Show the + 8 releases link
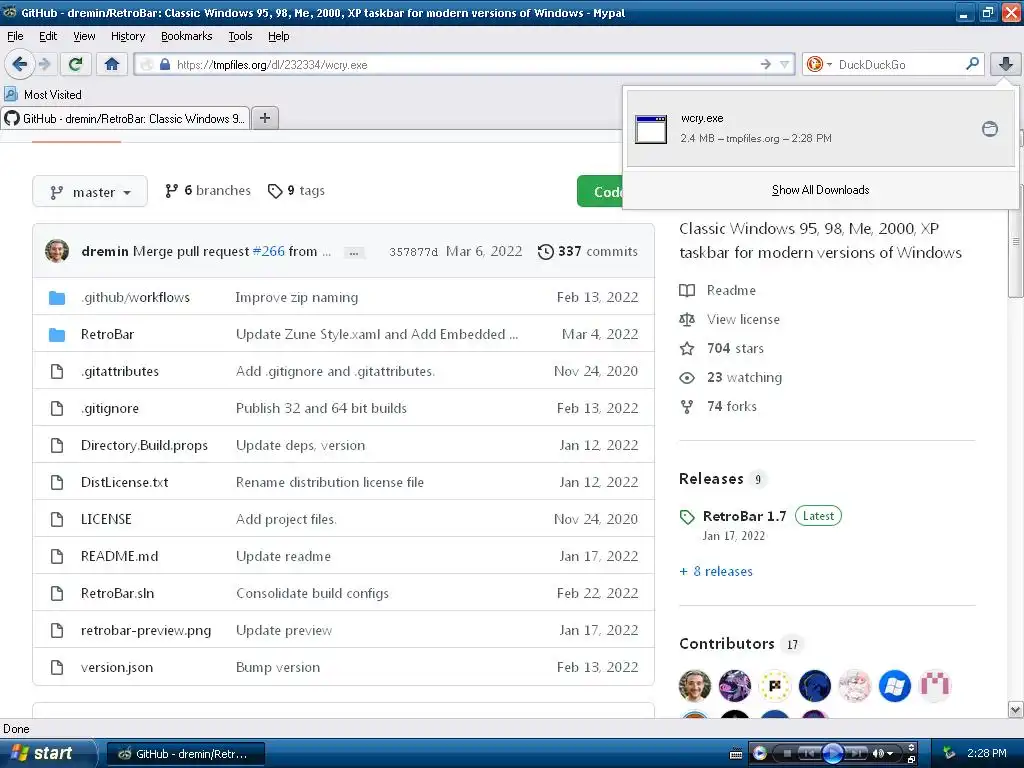Viewport: 1024px width, 768px height. [716, 571]
